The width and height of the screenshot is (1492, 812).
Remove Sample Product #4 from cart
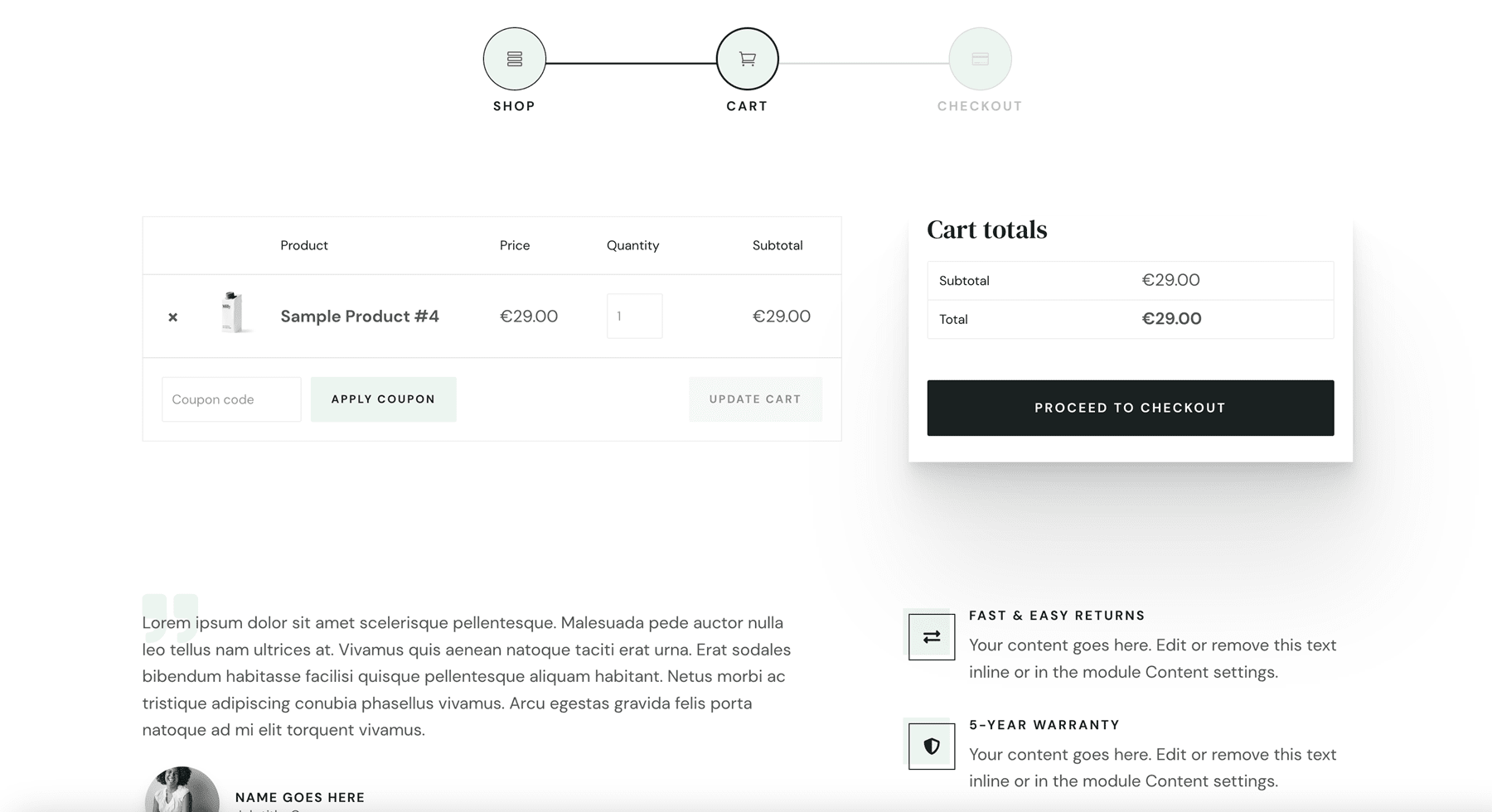[172, 317]
